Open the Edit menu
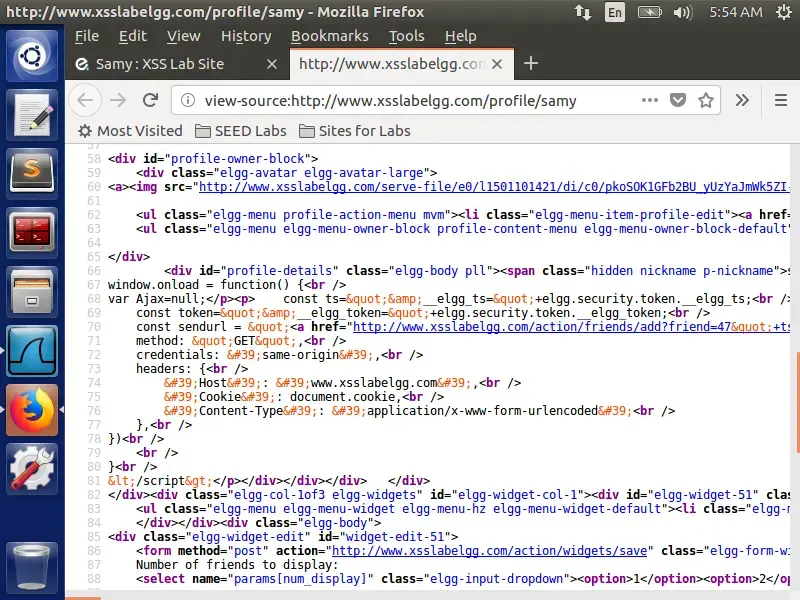 coord(133,36)
